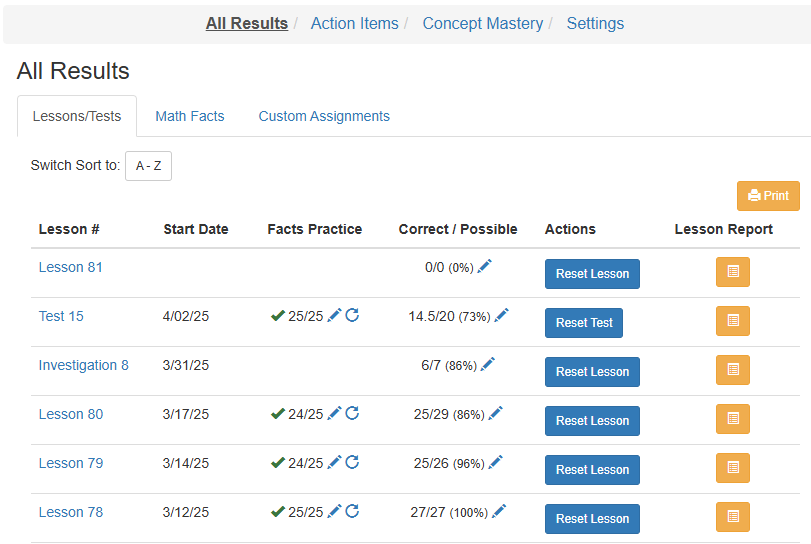
Task: Switch to the Math Facts tab
Action: (190, 116)
